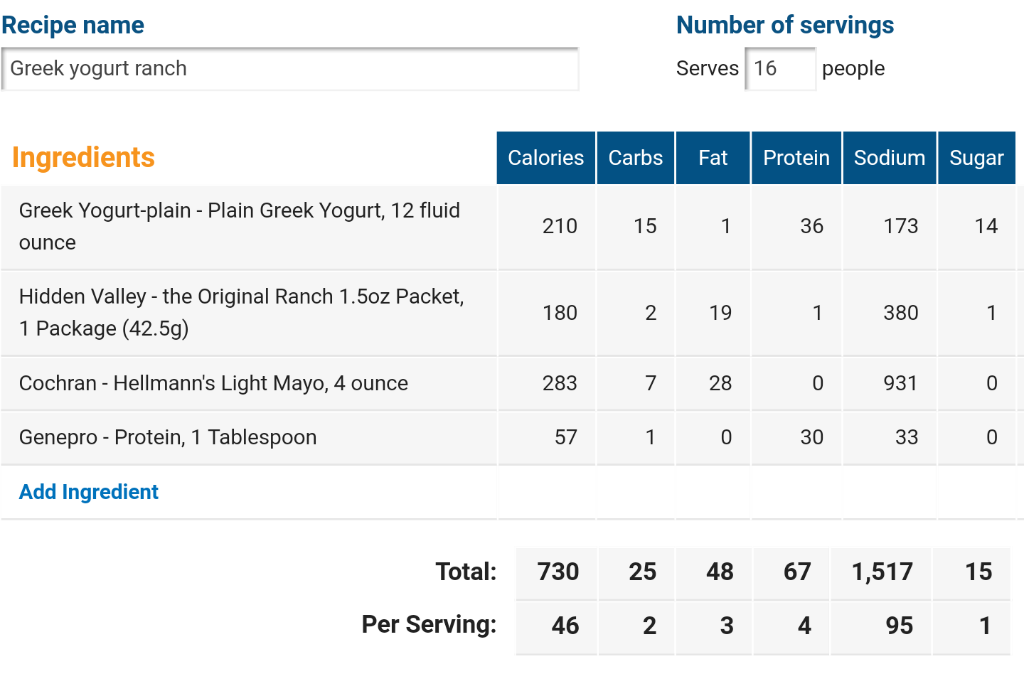
Task: Click the Protein column header
Action: [x=797, y=158]
